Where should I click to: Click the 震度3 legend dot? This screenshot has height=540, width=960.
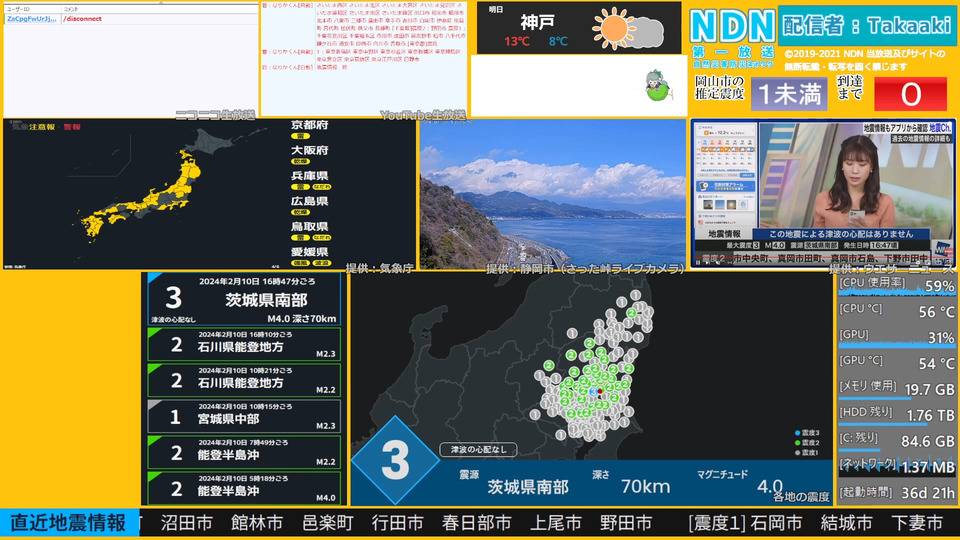pyautogui.click(x=797, y=433)
